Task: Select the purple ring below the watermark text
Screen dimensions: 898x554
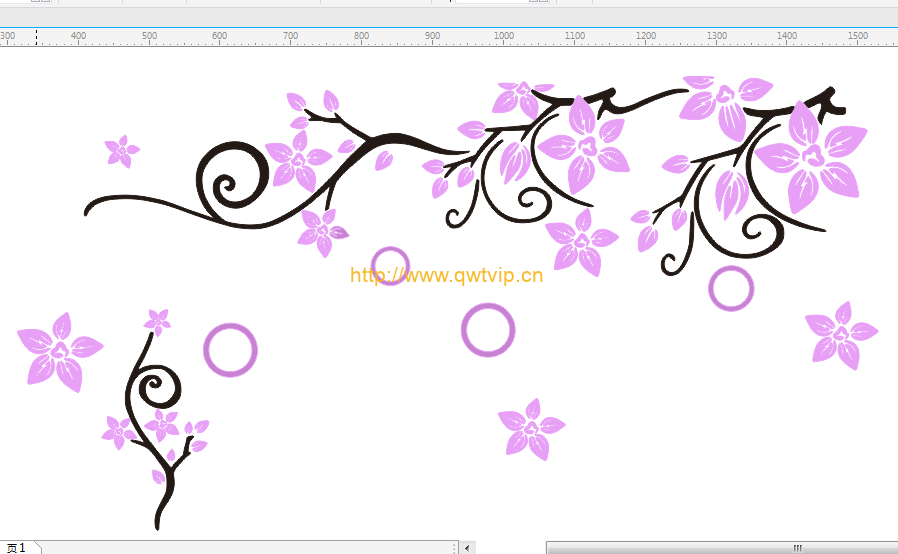Action: (x=488, y=330)
